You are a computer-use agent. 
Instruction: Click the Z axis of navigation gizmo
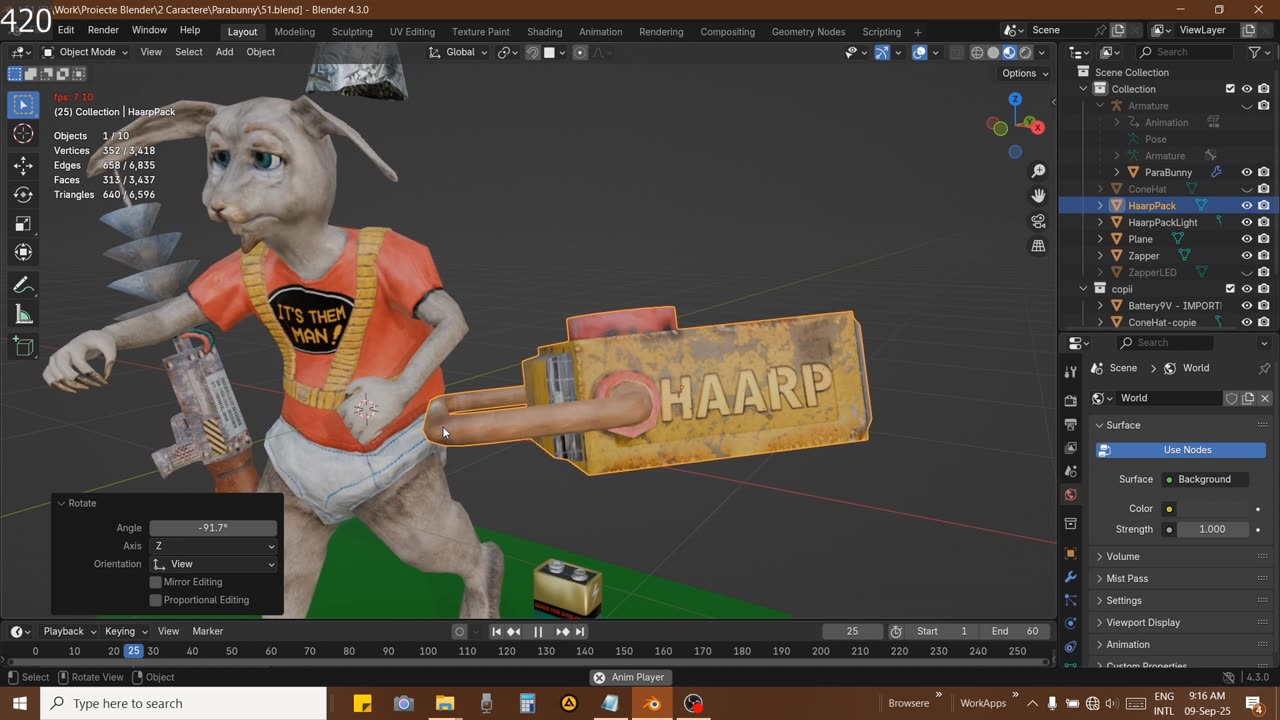(x=1015, y=99)
